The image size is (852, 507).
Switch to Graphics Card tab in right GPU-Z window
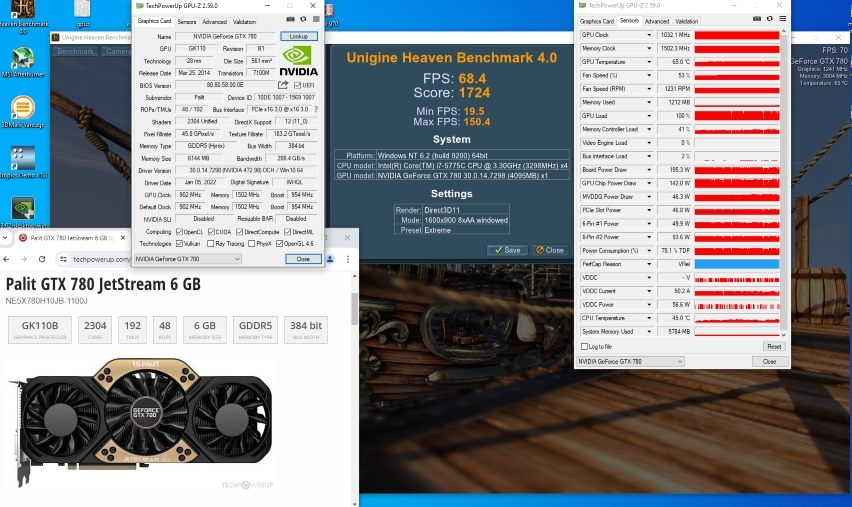point(597,21)
